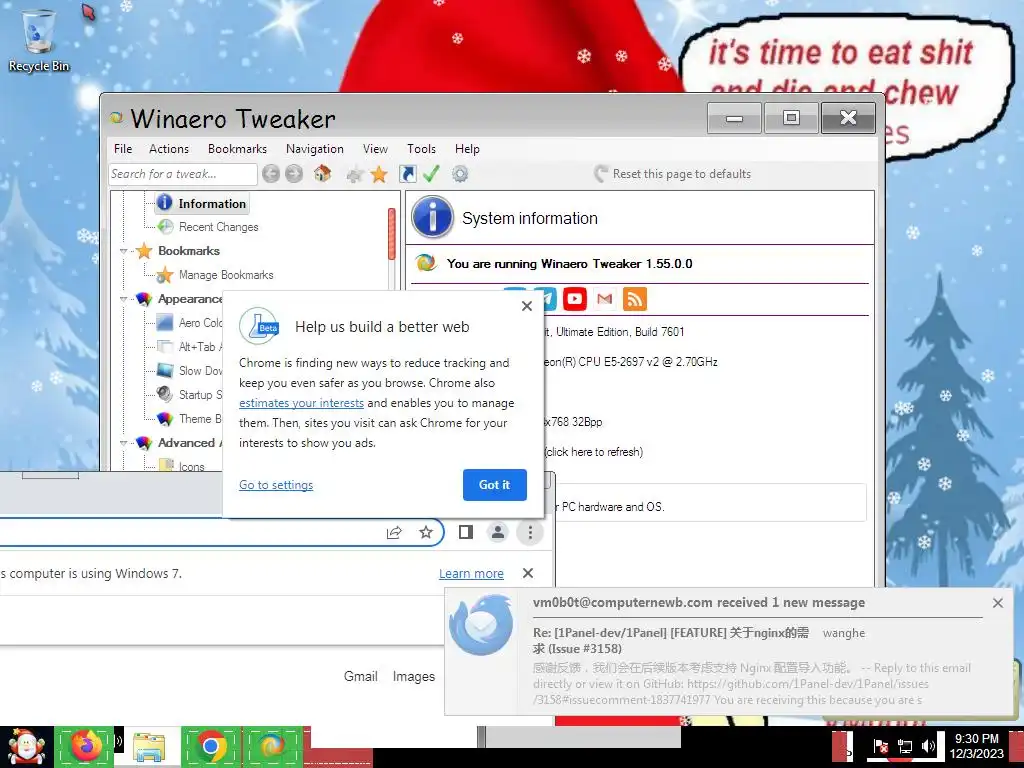Click the Thunderbird icon in the notification
The image size is (1024, 768).
(x=481, y=625)
